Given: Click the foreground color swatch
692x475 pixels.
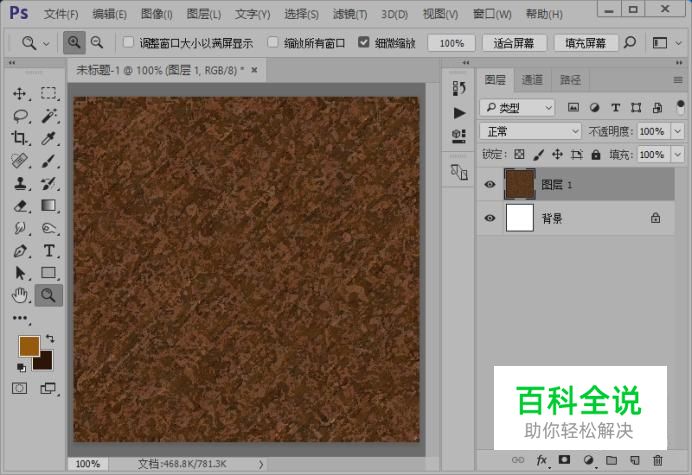Looking at the screenshot, I should click(x=28, y=346).
